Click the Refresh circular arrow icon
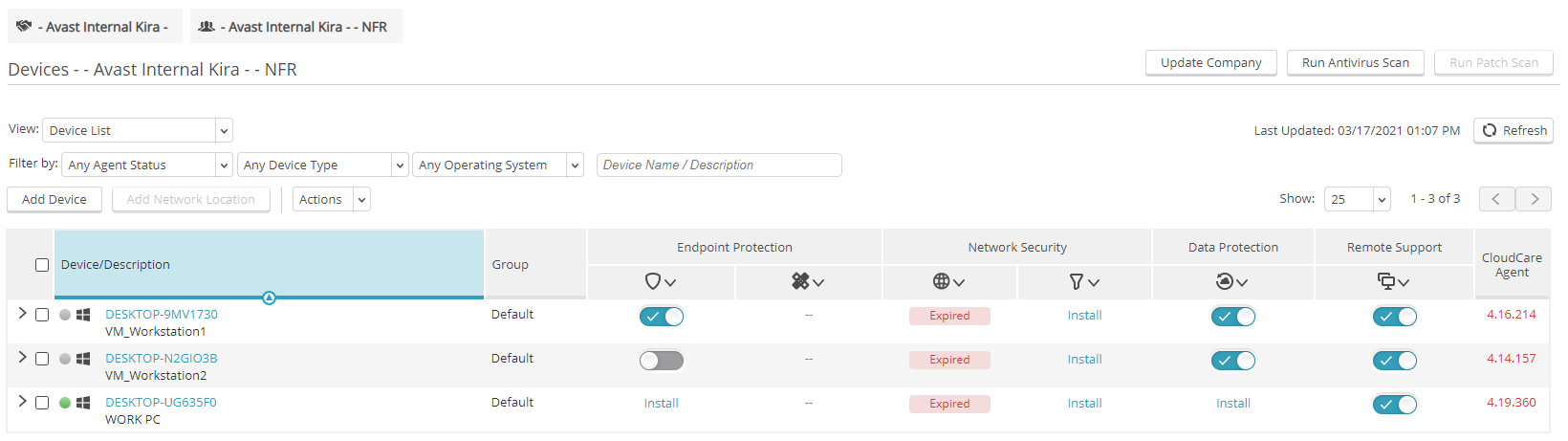Image resolution: width=1568 pixels, height=441 pixels. click(x=1489, y=130)
